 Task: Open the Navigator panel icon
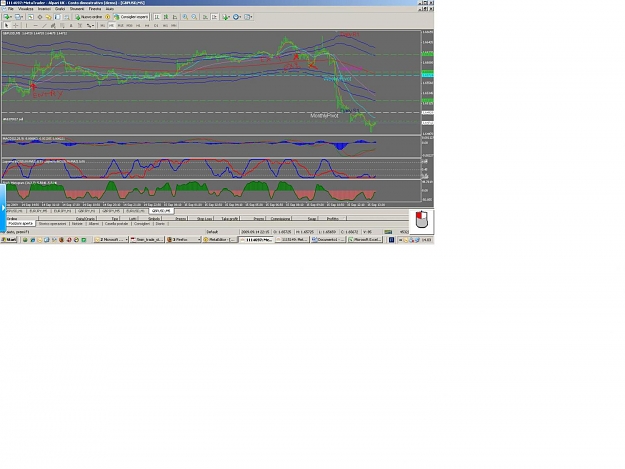pos(48,17)
